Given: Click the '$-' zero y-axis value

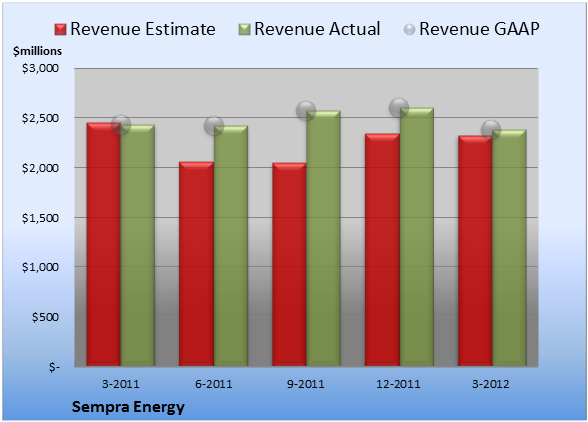Looking at the screenshot, I should coord(54,367).
